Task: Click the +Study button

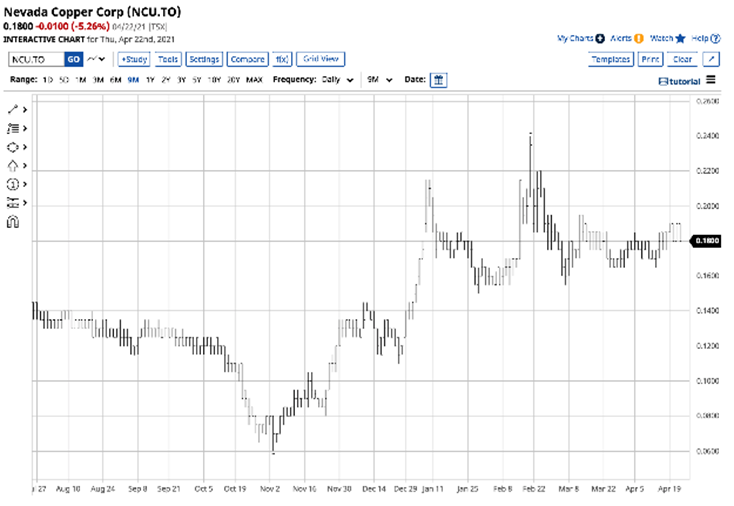Action: [x=134, y=59]
